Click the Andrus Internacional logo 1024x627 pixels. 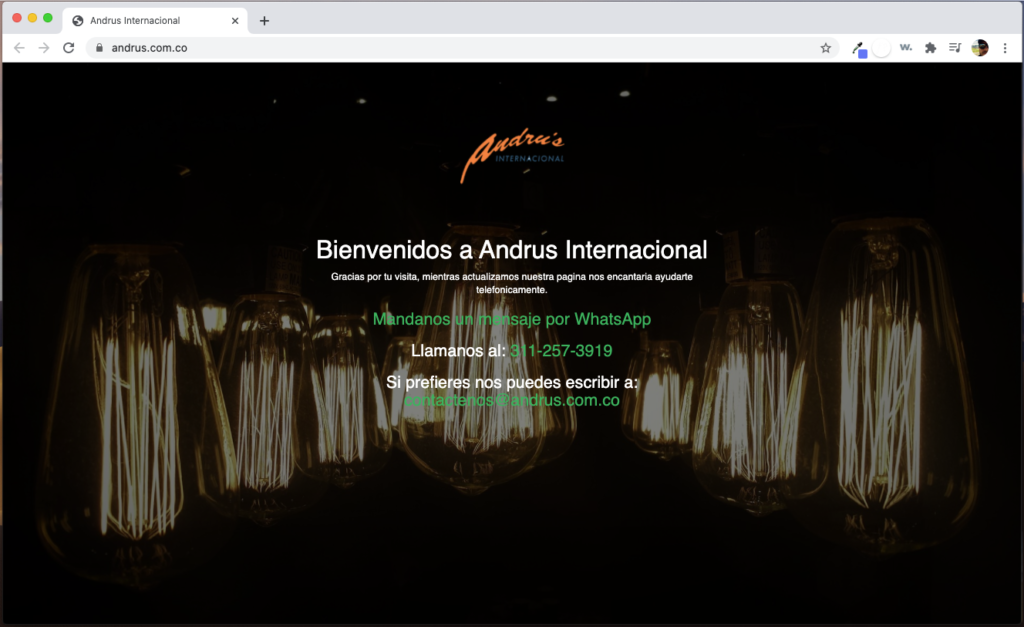(512, 157)
